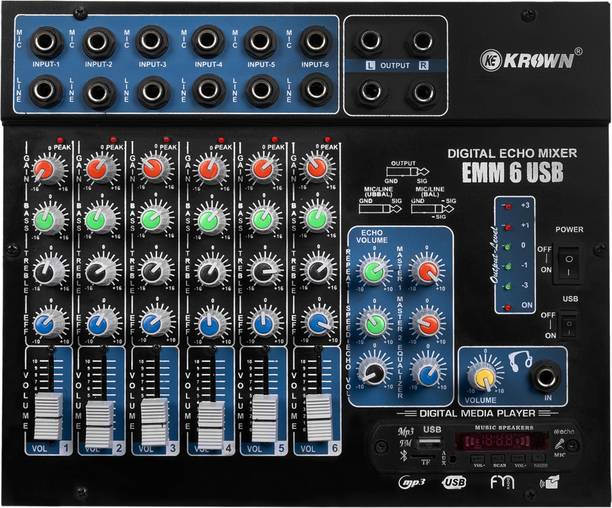Click the ON indicator LED in Output Level

point(508,307)
